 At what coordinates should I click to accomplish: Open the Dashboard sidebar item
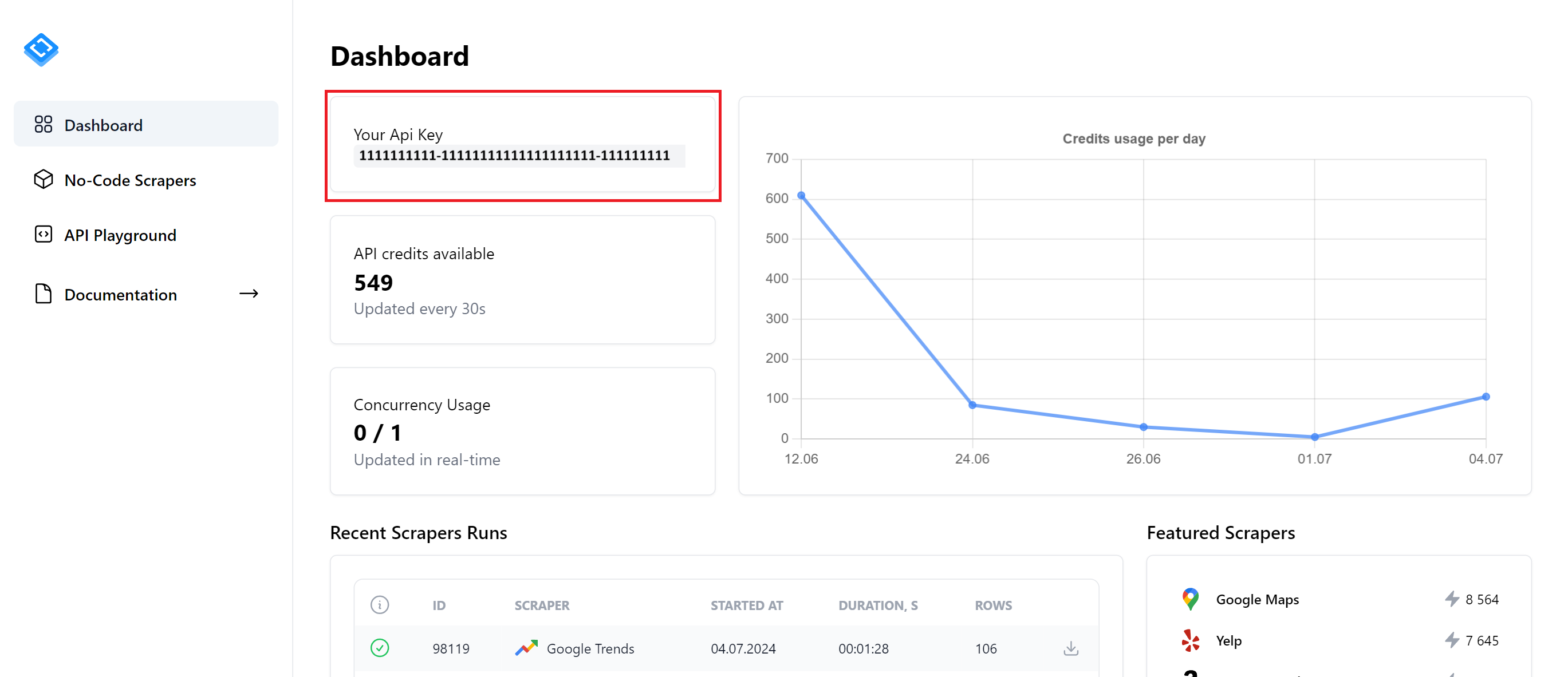pos(146,125)
